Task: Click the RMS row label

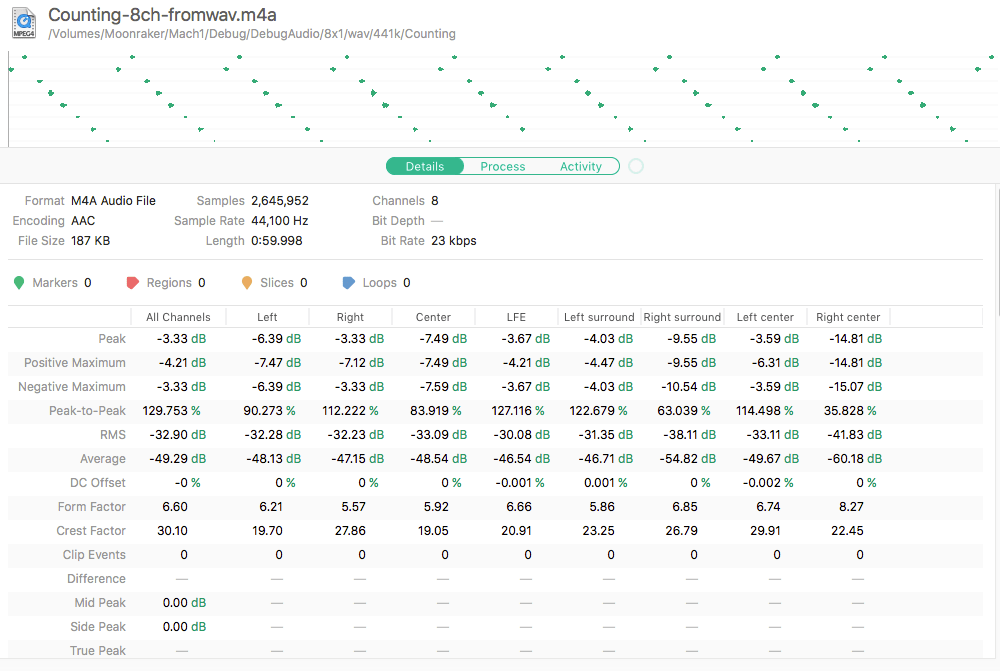Action: click(113, 435)
